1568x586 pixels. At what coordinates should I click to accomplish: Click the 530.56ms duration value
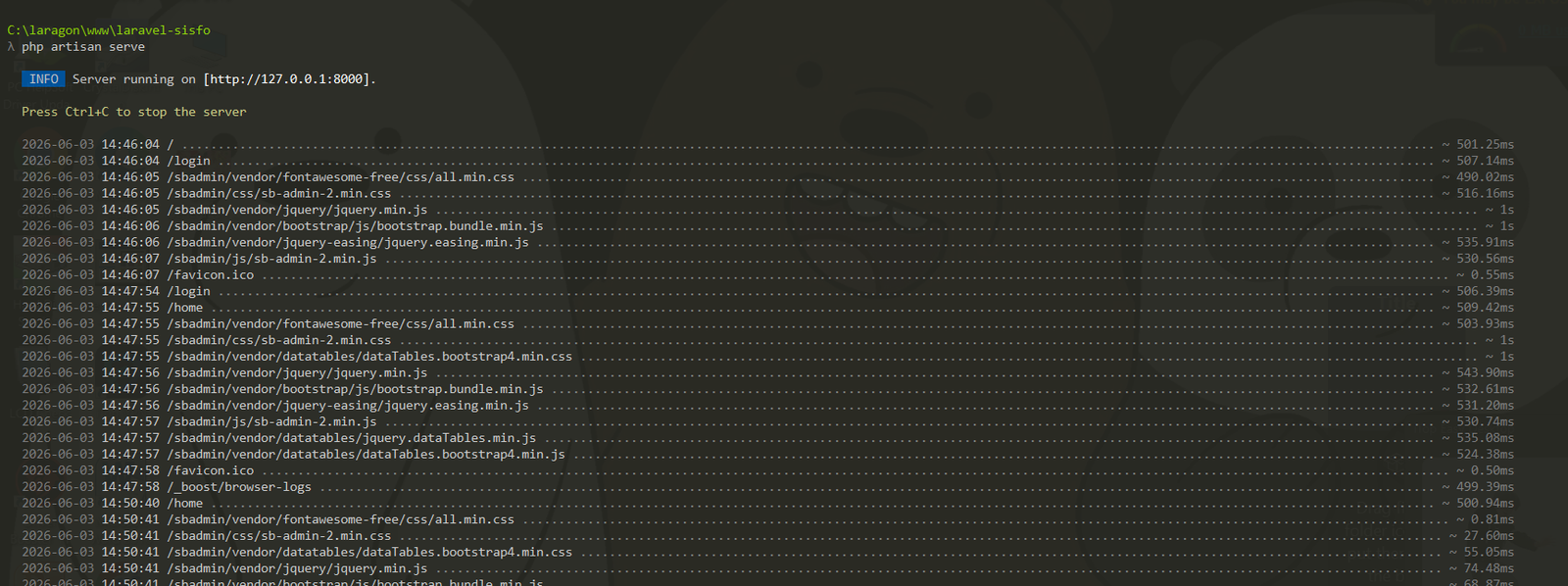[1485, 259]
